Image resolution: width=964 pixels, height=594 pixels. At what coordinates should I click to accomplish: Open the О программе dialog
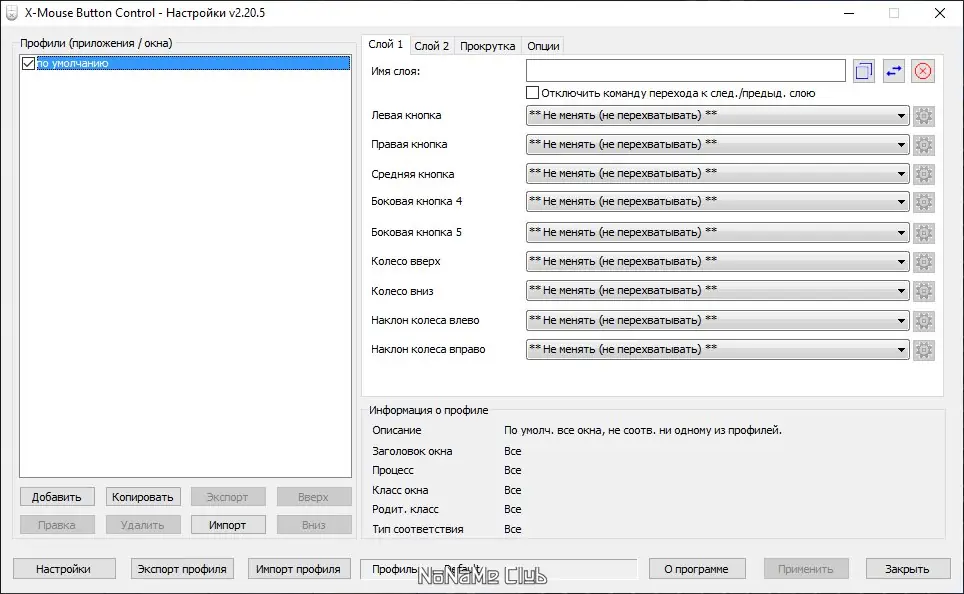click(697, 569)
